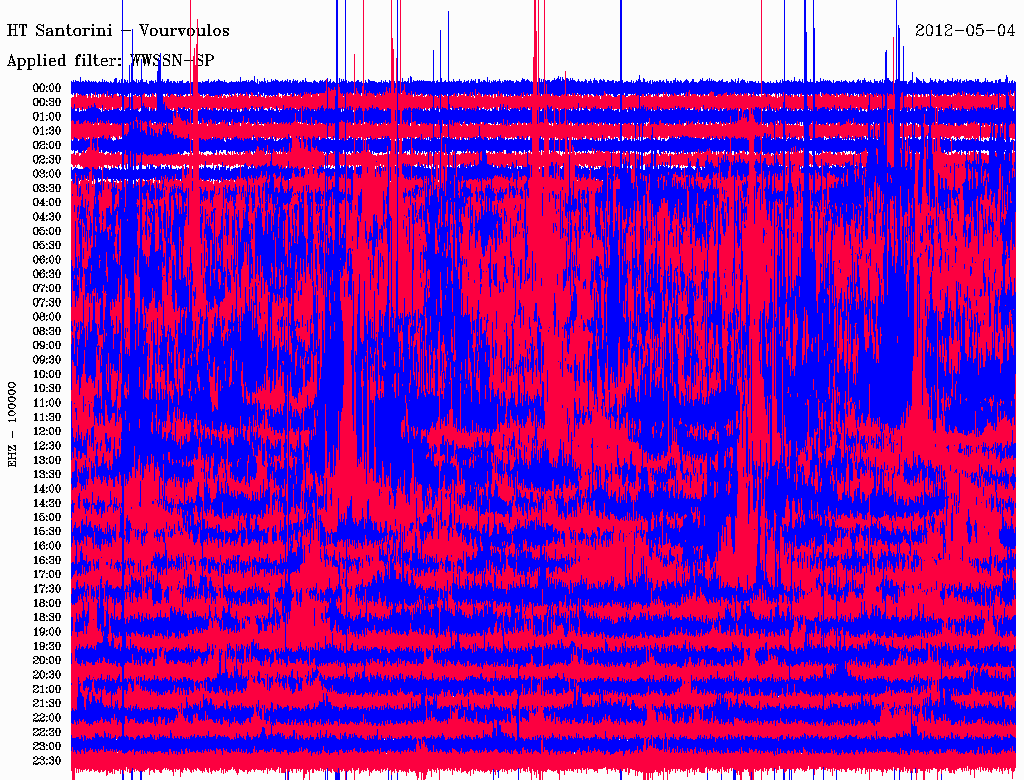Select the 03:00 time label
1024x780 pixels.
point(47,174)
